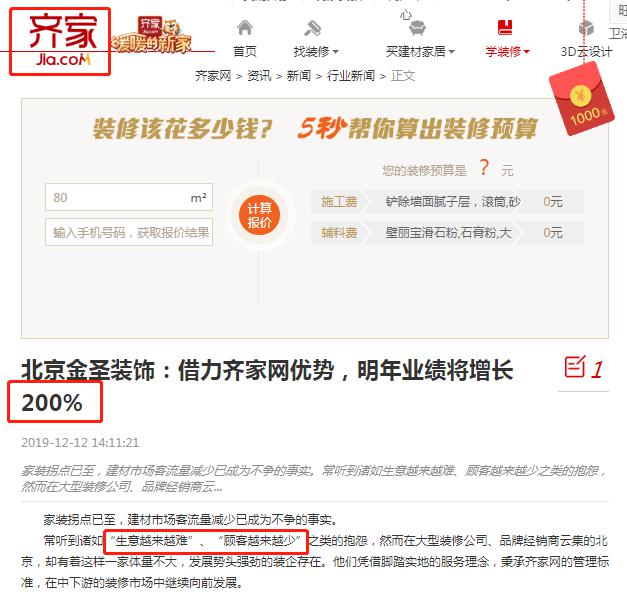Click the 齐家 Jia.com logo
Image resolution: width=627 pixels, height=598 pixels.
coord(60,42)
